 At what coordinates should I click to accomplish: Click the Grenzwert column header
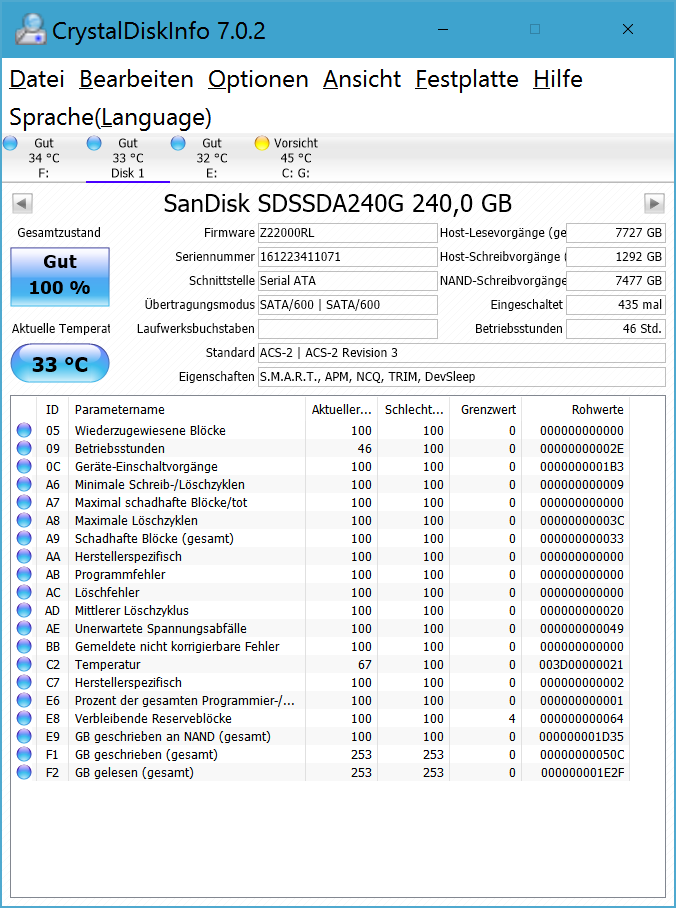tap(485, 409)
